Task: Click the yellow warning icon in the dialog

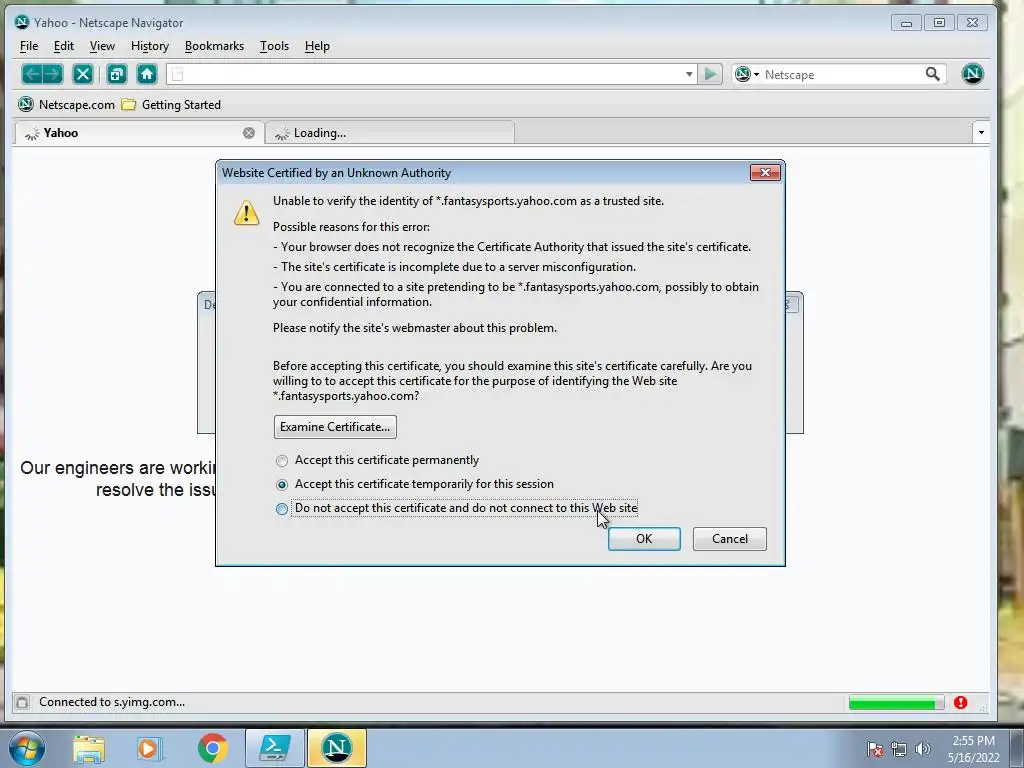Action: tap(246, 212)
